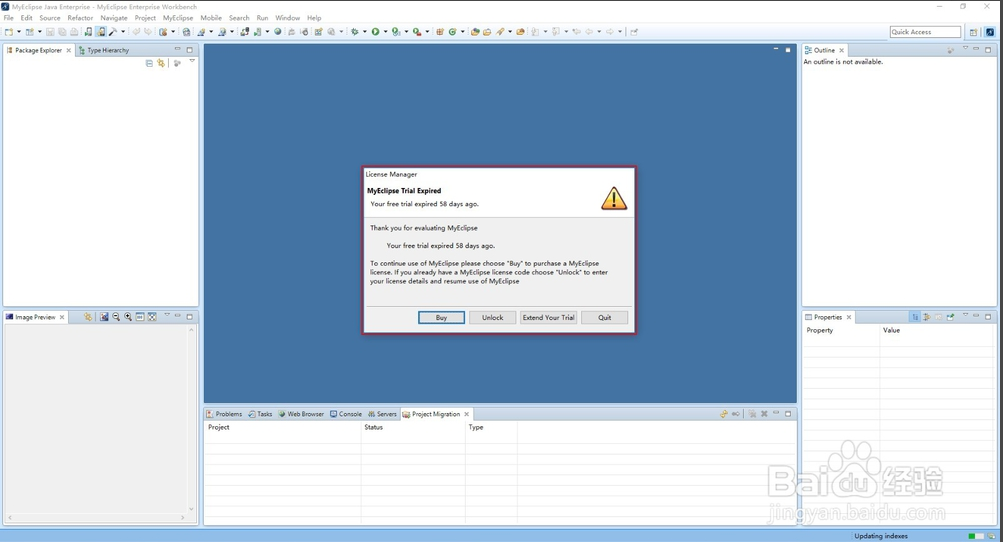Image resolution: width=1003 pixels, height=542 pixels.
Task: Open the Window menu
Action: pos(287,18)
